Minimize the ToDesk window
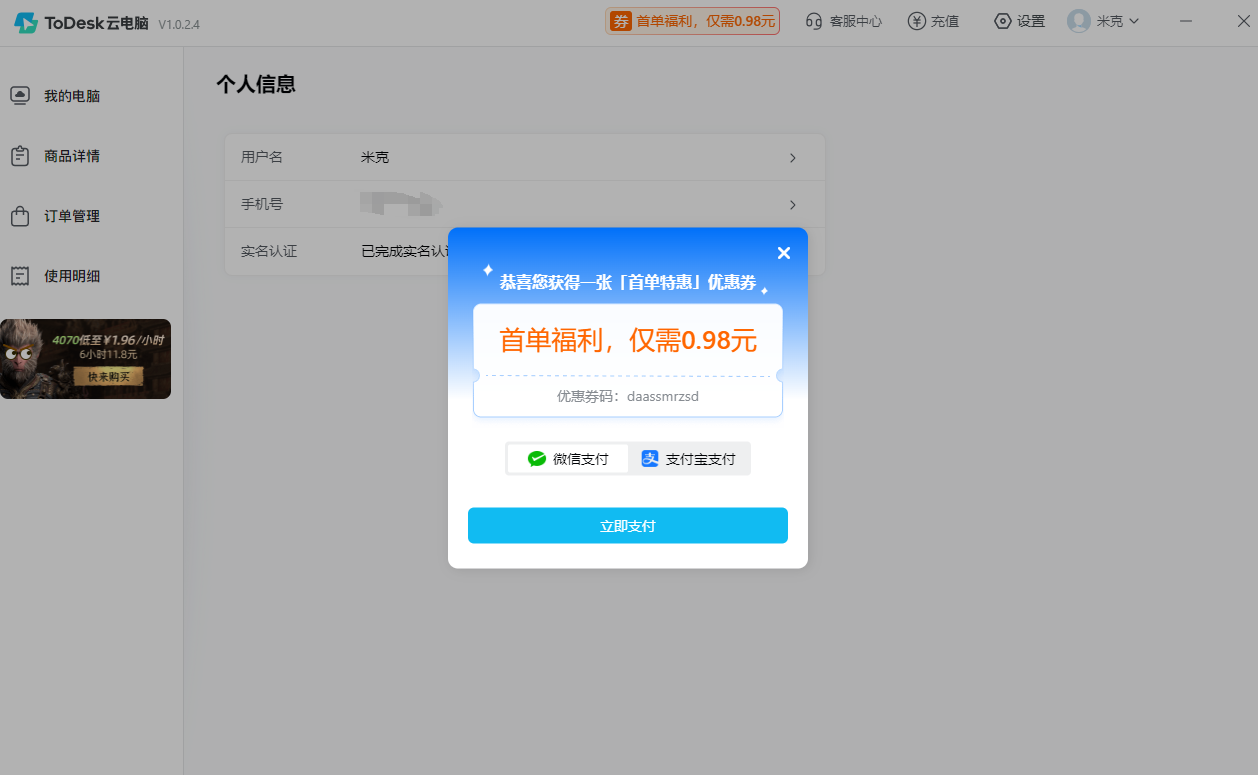 (x=1187, y=21)
